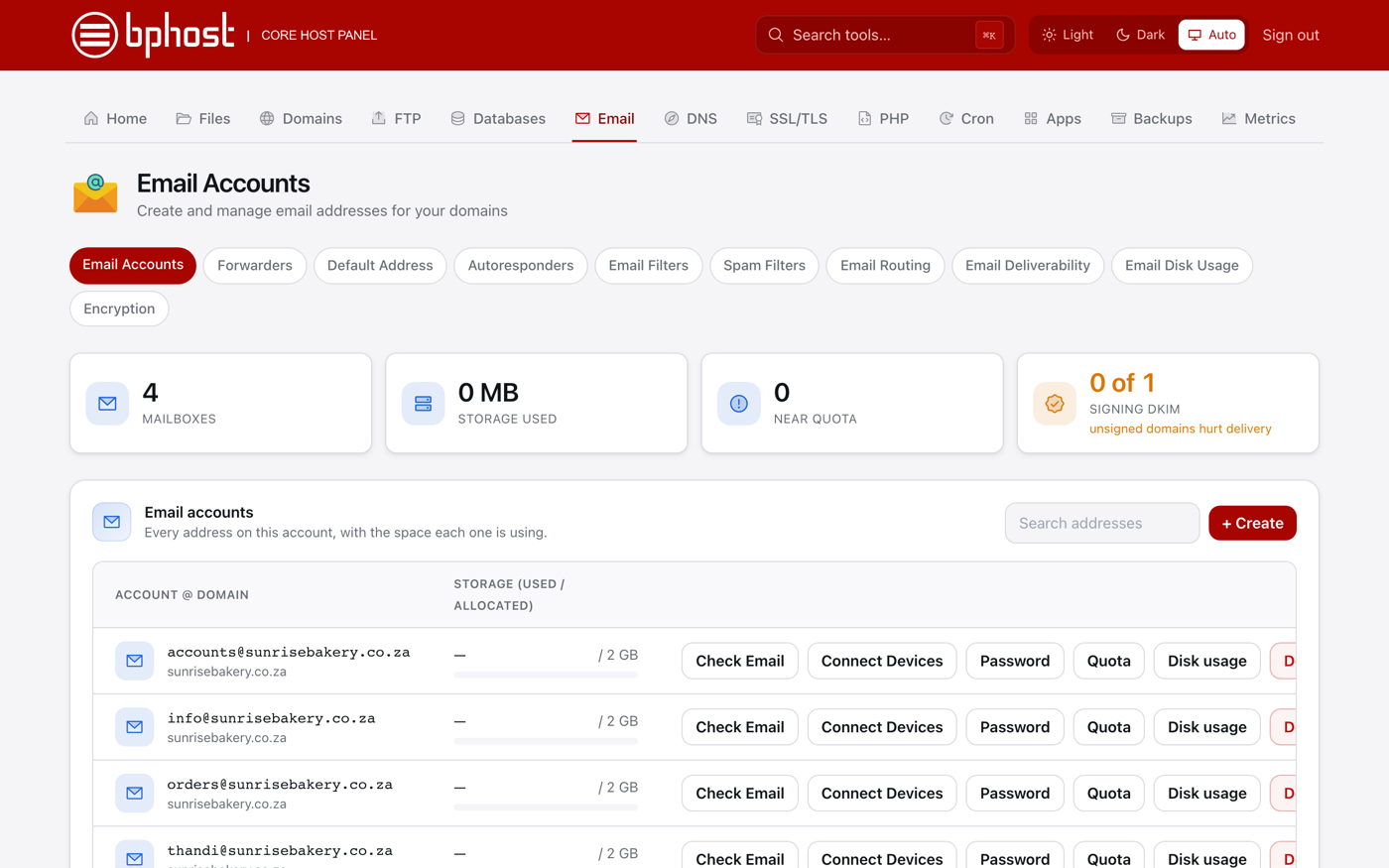Click the 0 of 1 DKIM count
This screenshot has height=868, width=1389.
(x=1122, y=383)
